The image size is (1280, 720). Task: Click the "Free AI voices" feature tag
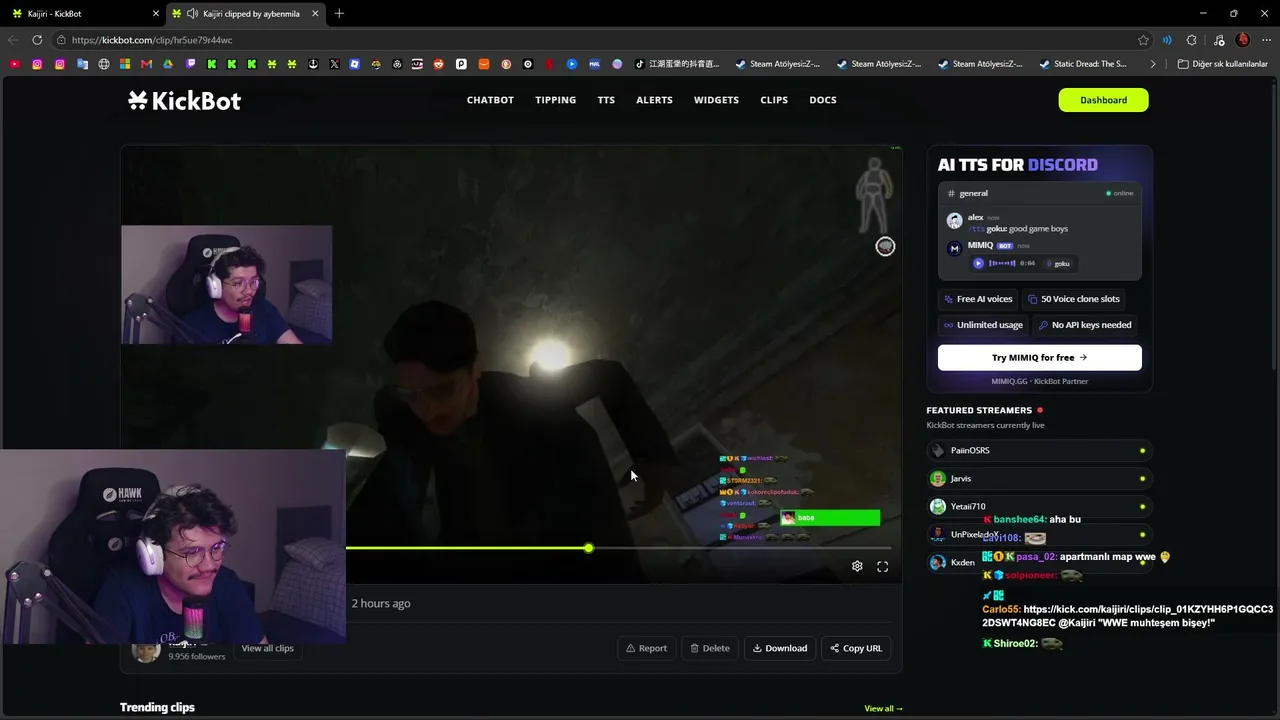coord(978,299)
